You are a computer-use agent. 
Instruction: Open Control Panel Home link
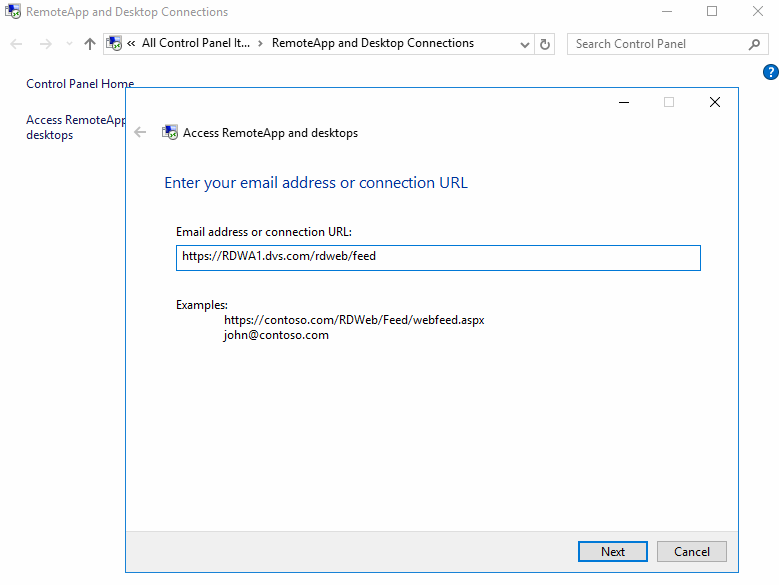[x=80, y=83]
